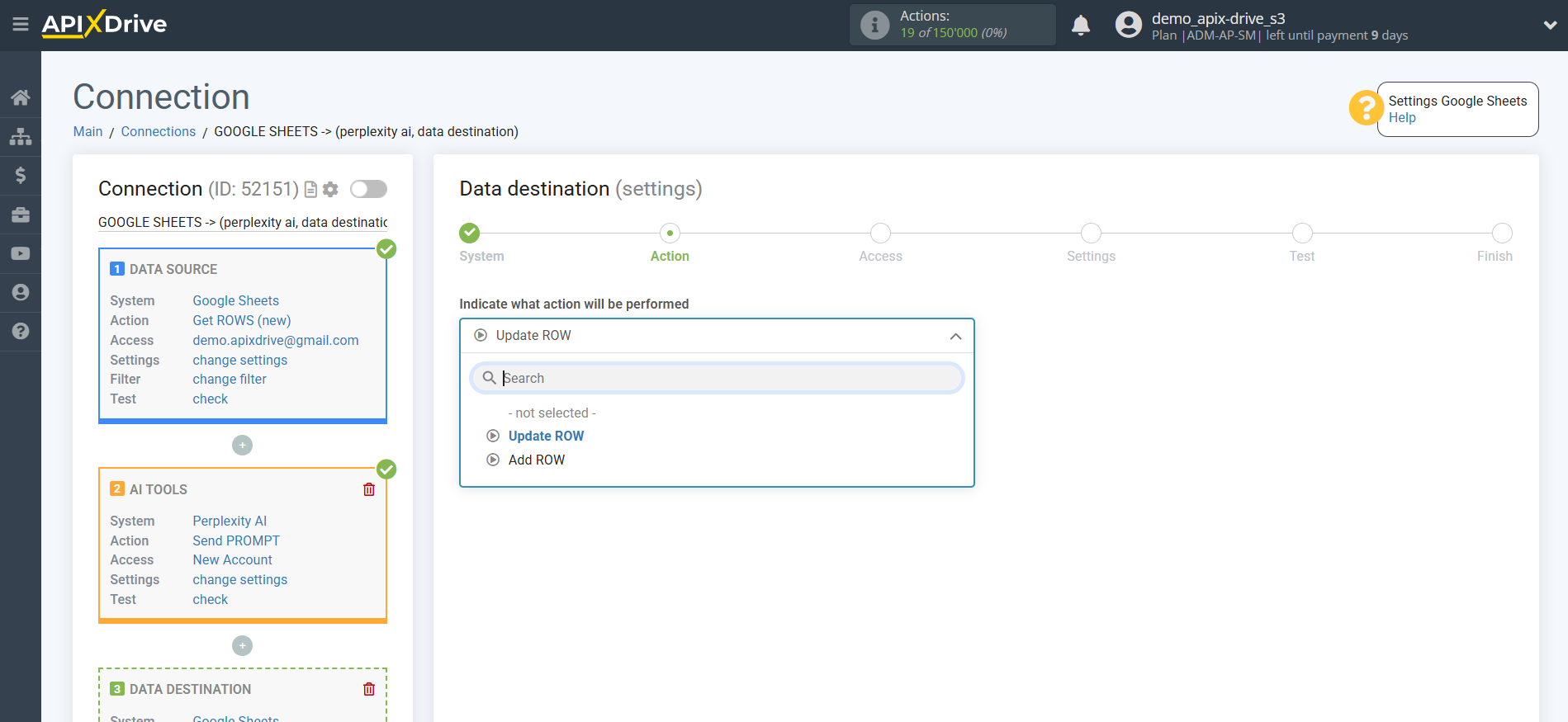This screenshot has width=1568, height=722.
Task: Click the actions info icon
Action: click(874, 25)
